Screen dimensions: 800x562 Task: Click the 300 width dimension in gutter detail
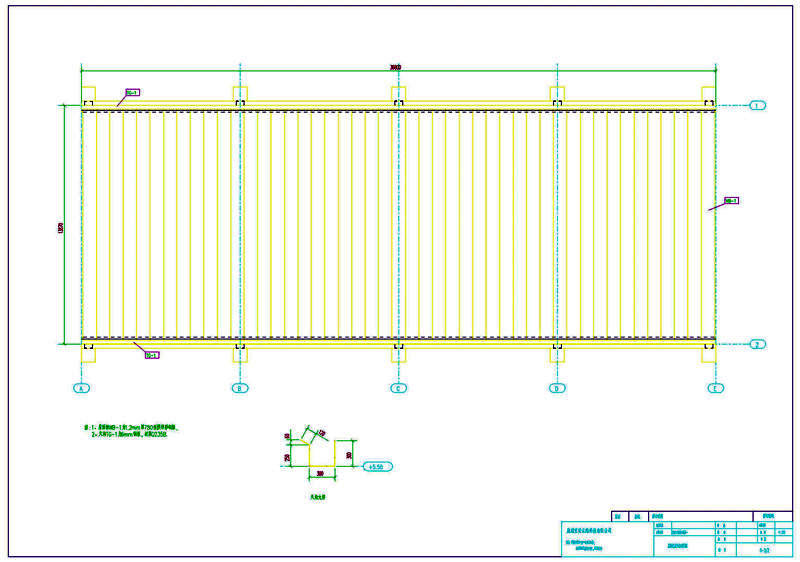tap(322, 474)
